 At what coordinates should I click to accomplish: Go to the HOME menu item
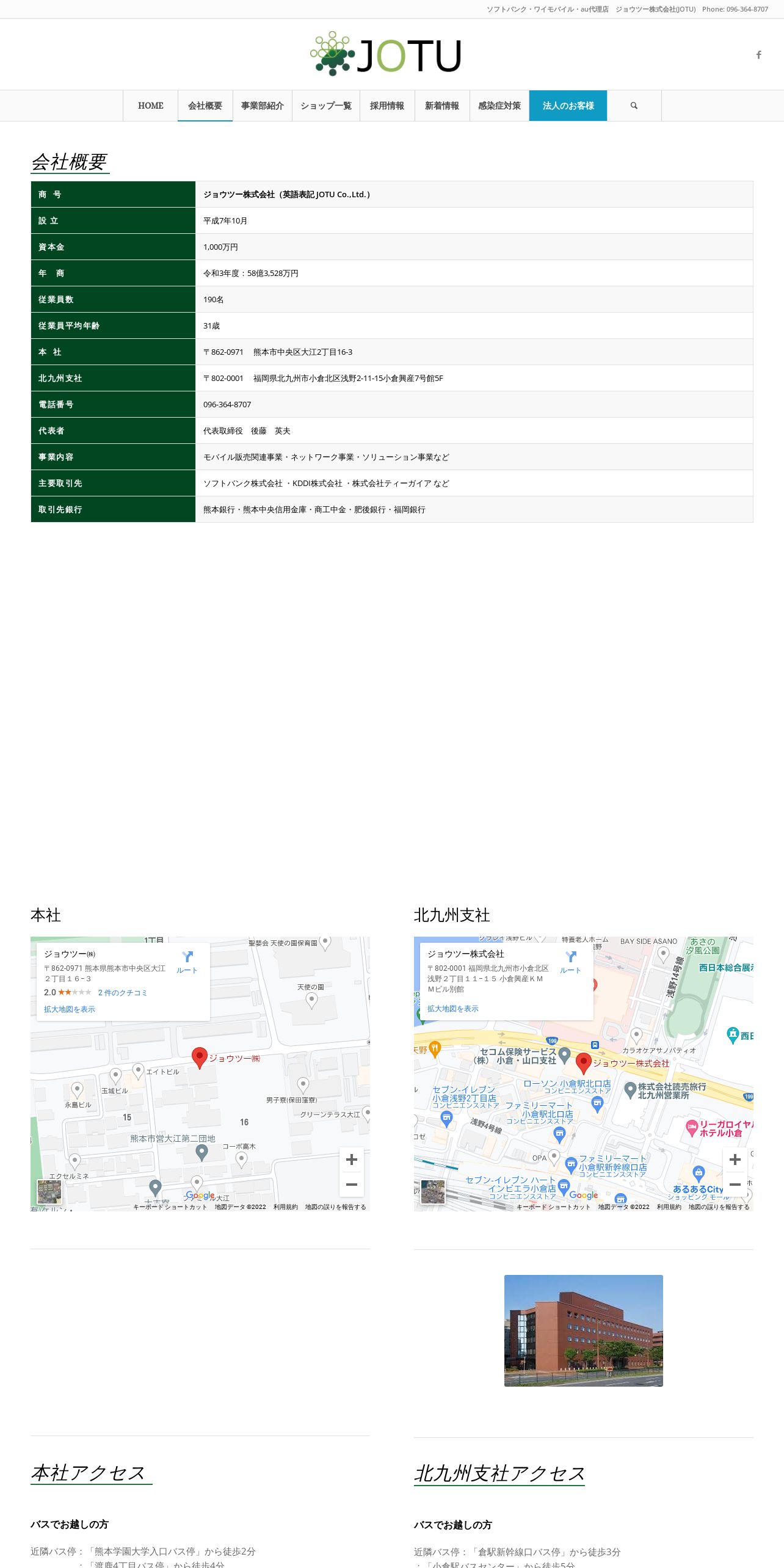click(x=150, y=106)
